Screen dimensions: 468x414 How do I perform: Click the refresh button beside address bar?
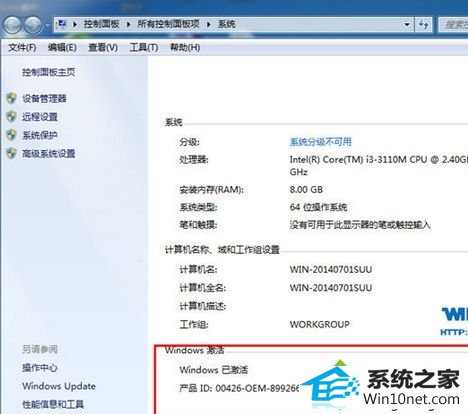(x=423, y=24)
